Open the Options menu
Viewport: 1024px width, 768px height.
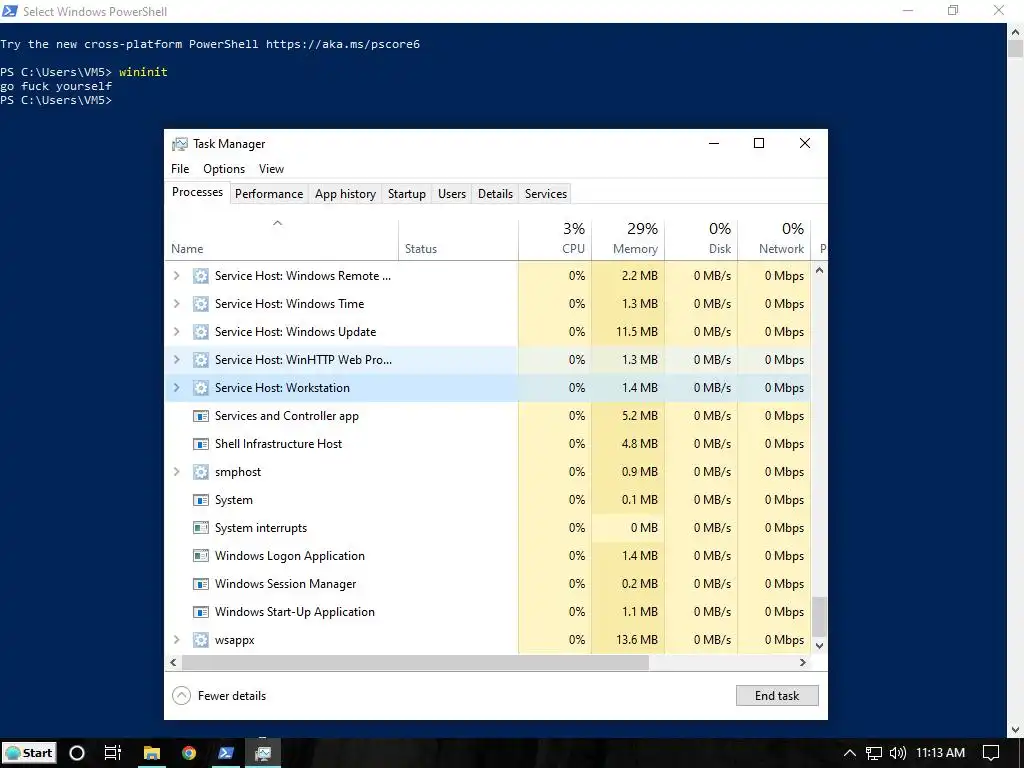(224, 168)
